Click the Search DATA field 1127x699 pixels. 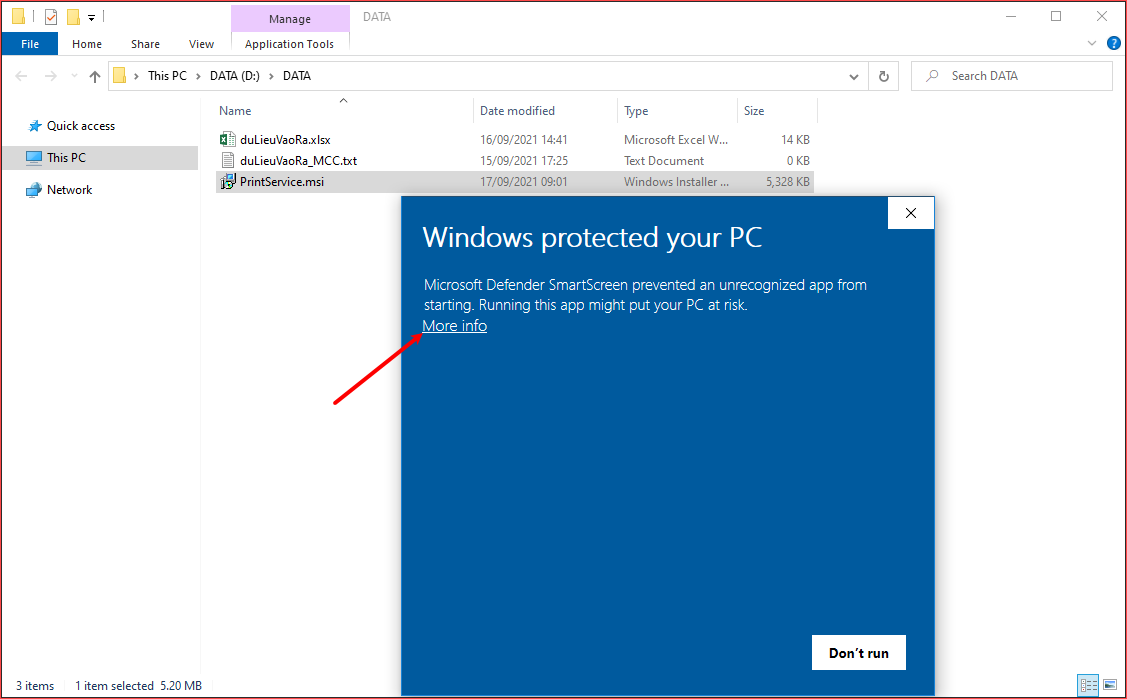coord(1012,76)
